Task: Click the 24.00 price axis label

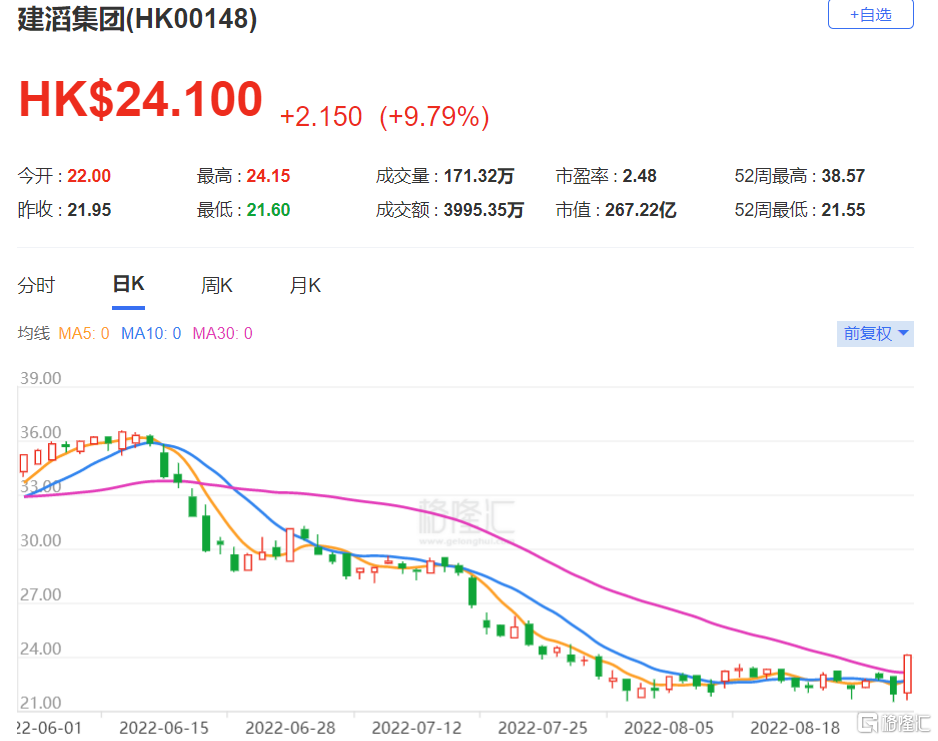Action: [x=41, y=649]
